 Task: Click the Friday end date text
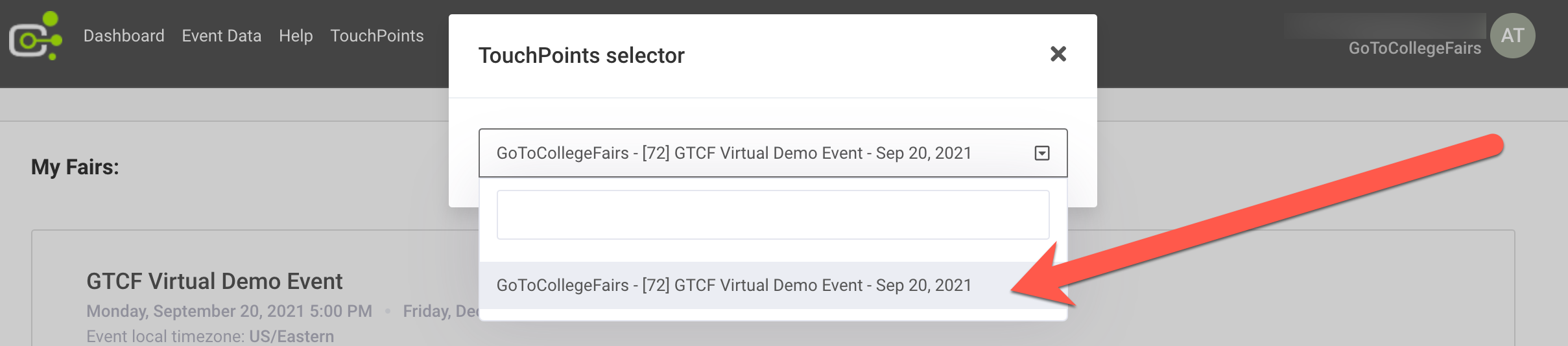coord(440,311)
